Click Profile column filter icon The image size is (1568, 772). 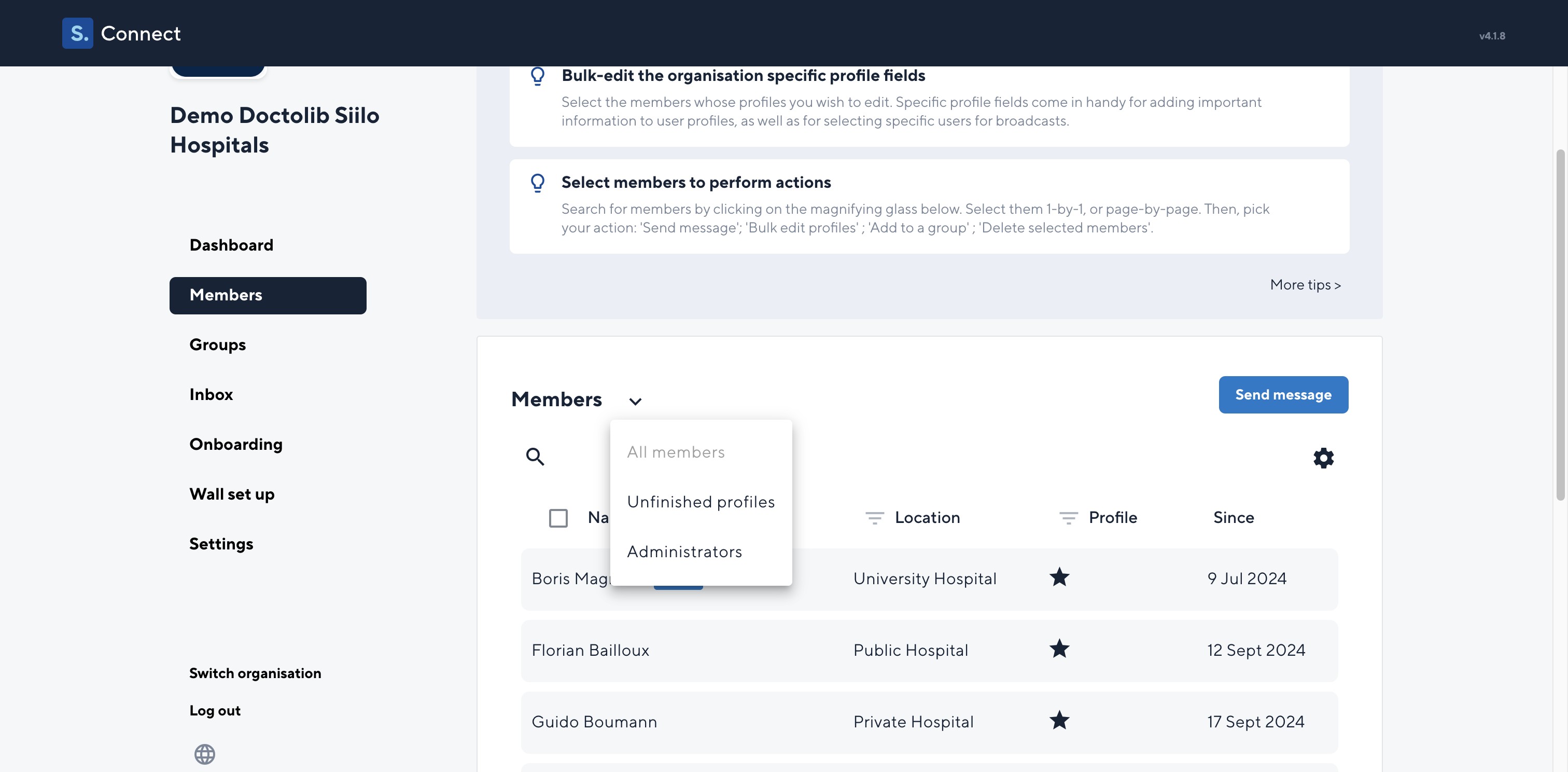click(1068, 517)
